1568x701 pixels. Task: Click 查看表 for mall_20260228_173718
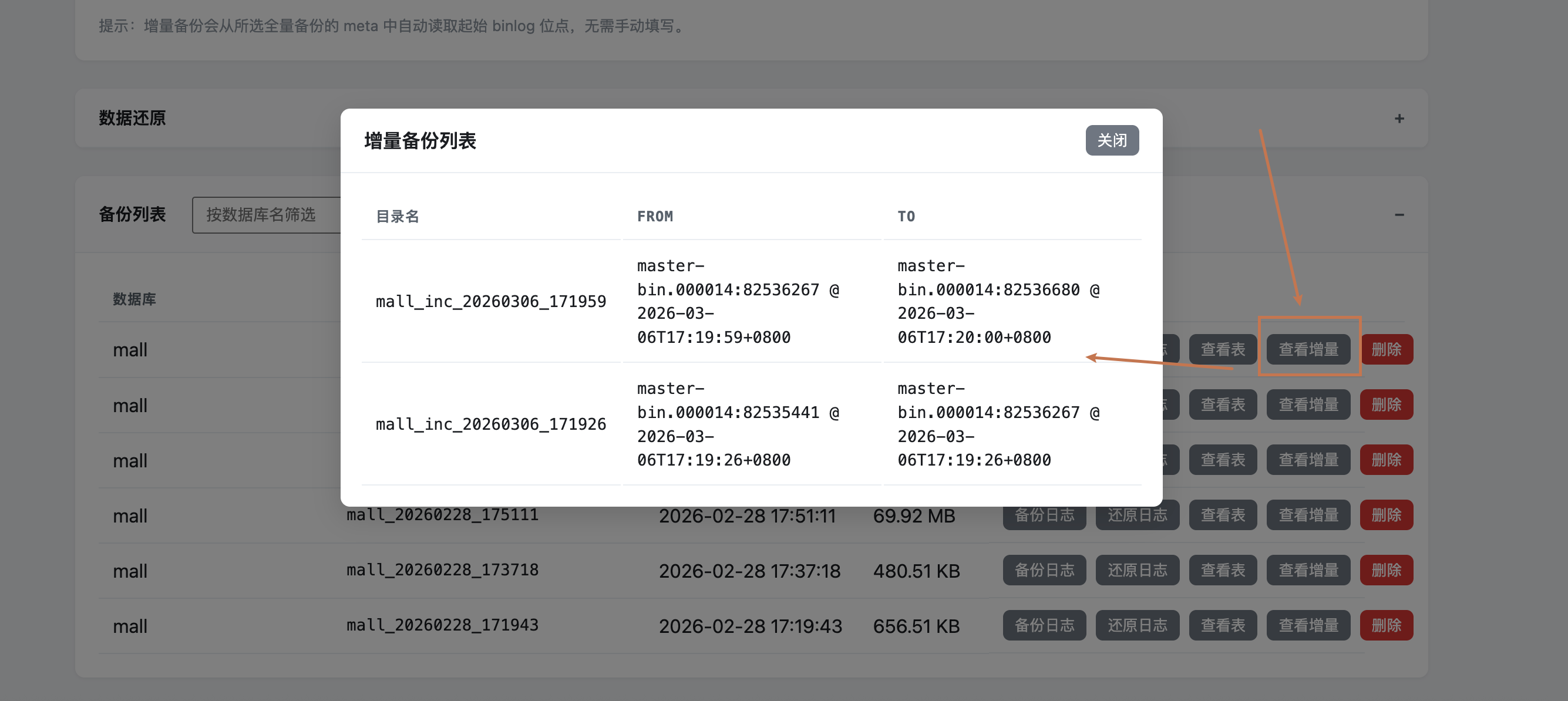1222,570
